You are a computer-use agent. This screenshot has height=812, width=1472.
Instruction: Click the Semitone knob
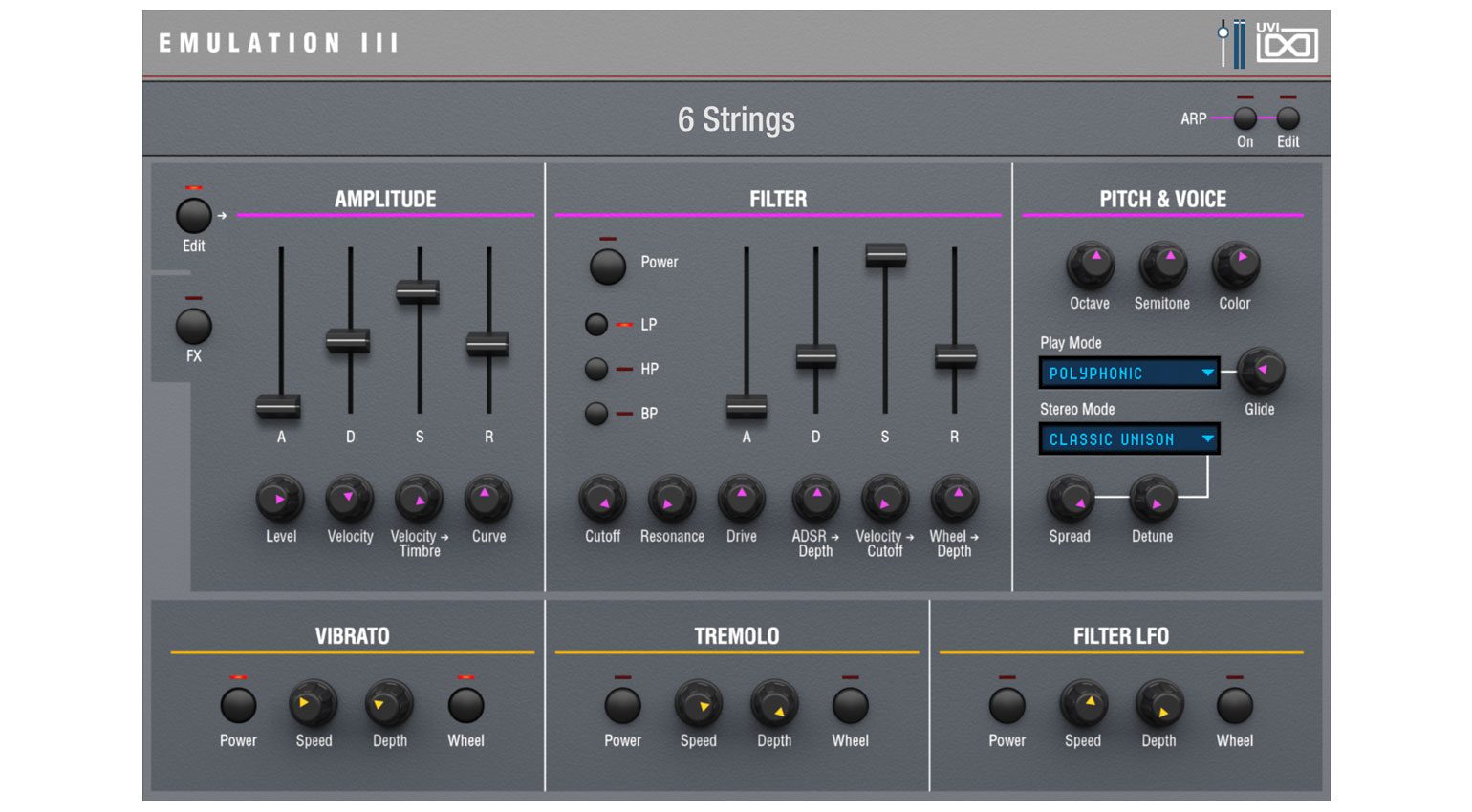[1162, 266]
